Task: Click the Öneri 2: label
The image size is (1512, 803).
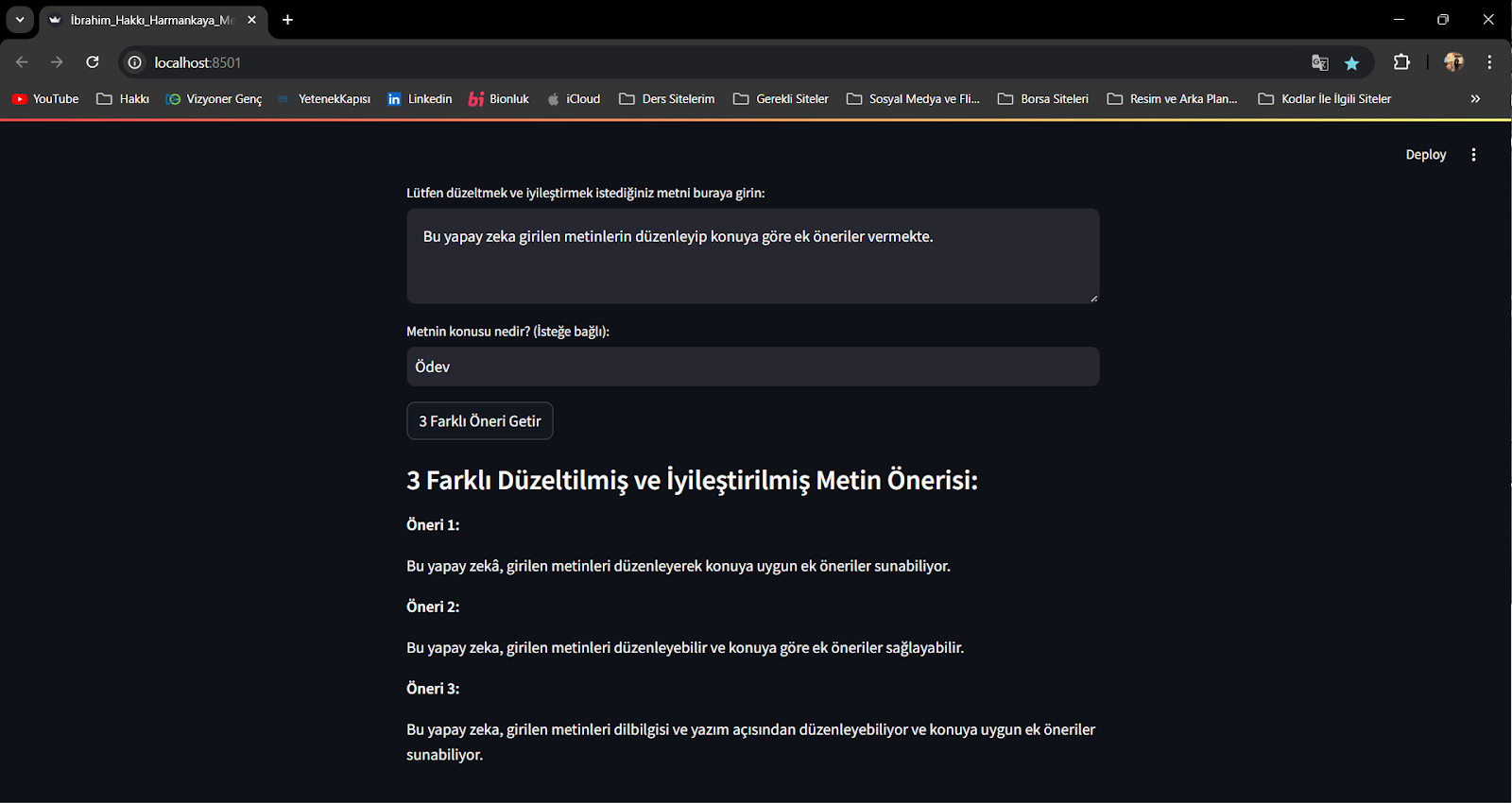Action: (433, 607)
